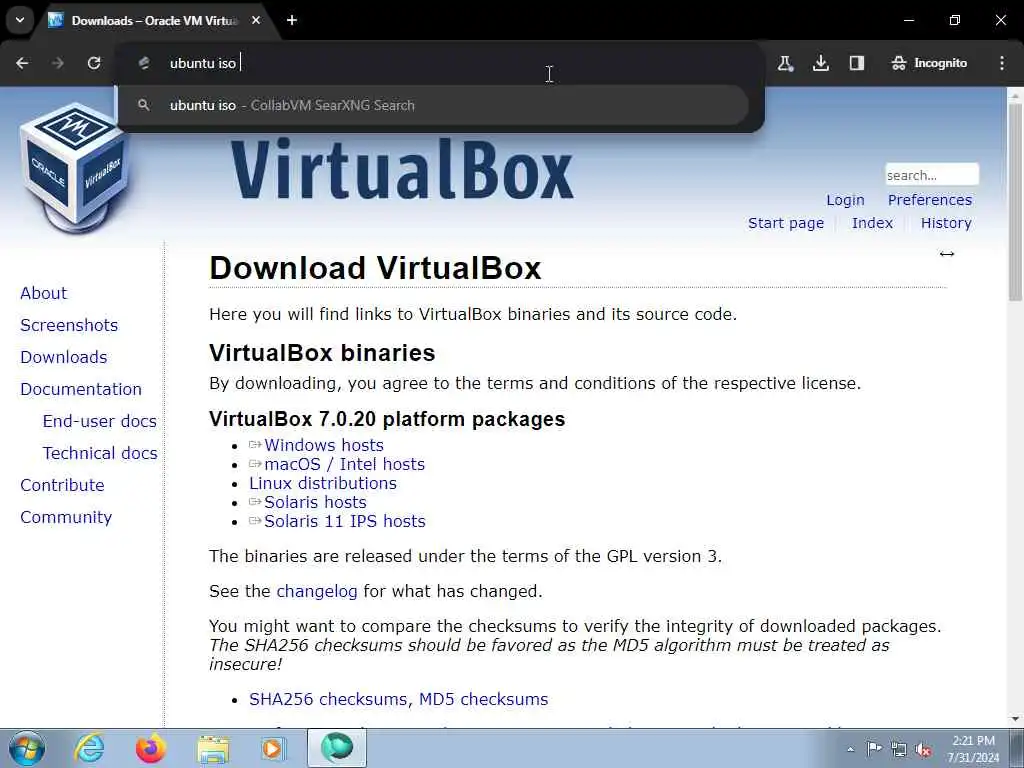
Task: Download the Windows hosts package
Action: (323, 445)
